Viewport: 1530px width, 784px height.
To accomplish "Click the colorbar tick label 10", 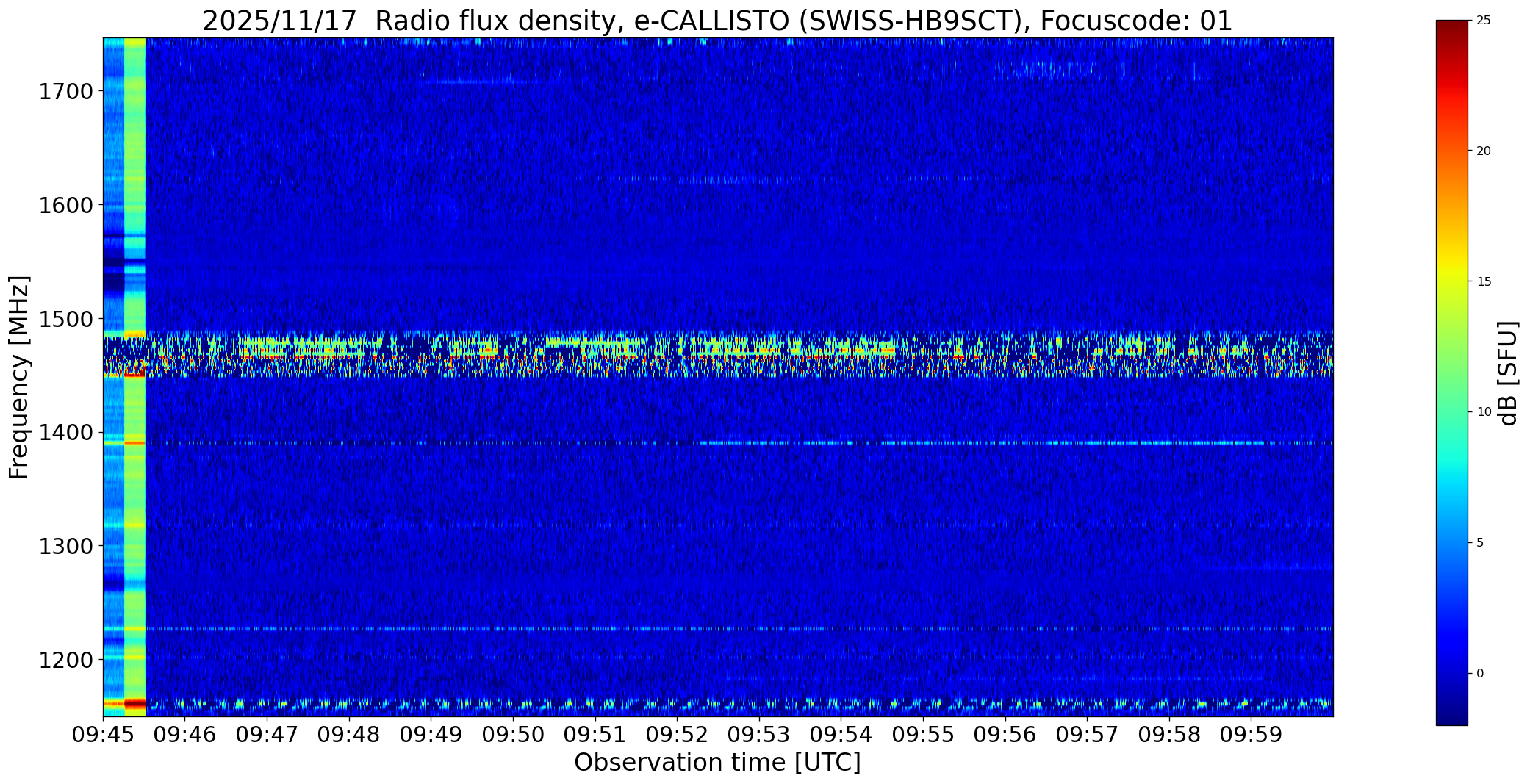I will coord(1483,412).
